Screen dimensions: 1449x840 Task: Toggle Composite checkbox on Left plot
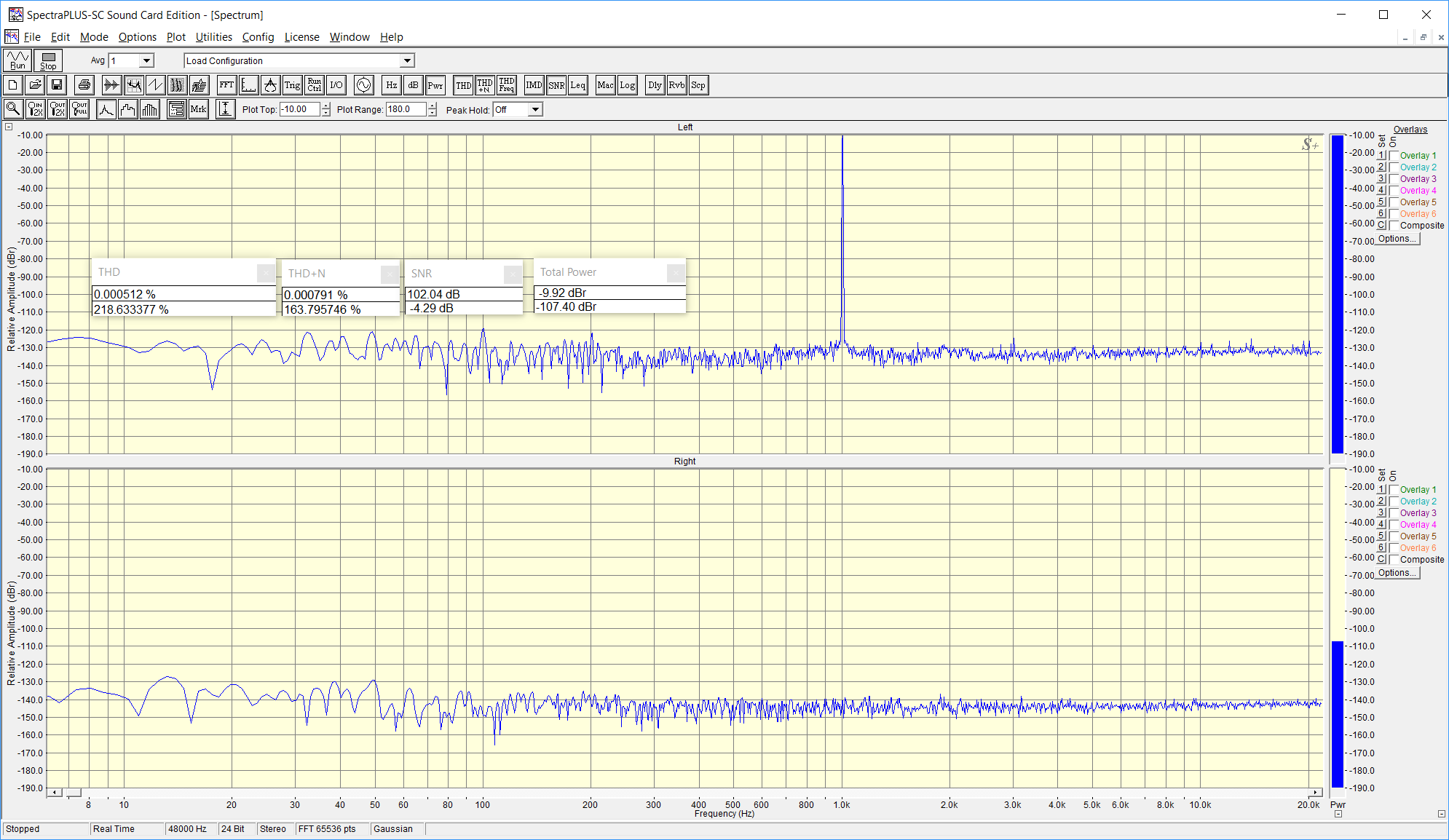click(x=1394, y=226)
